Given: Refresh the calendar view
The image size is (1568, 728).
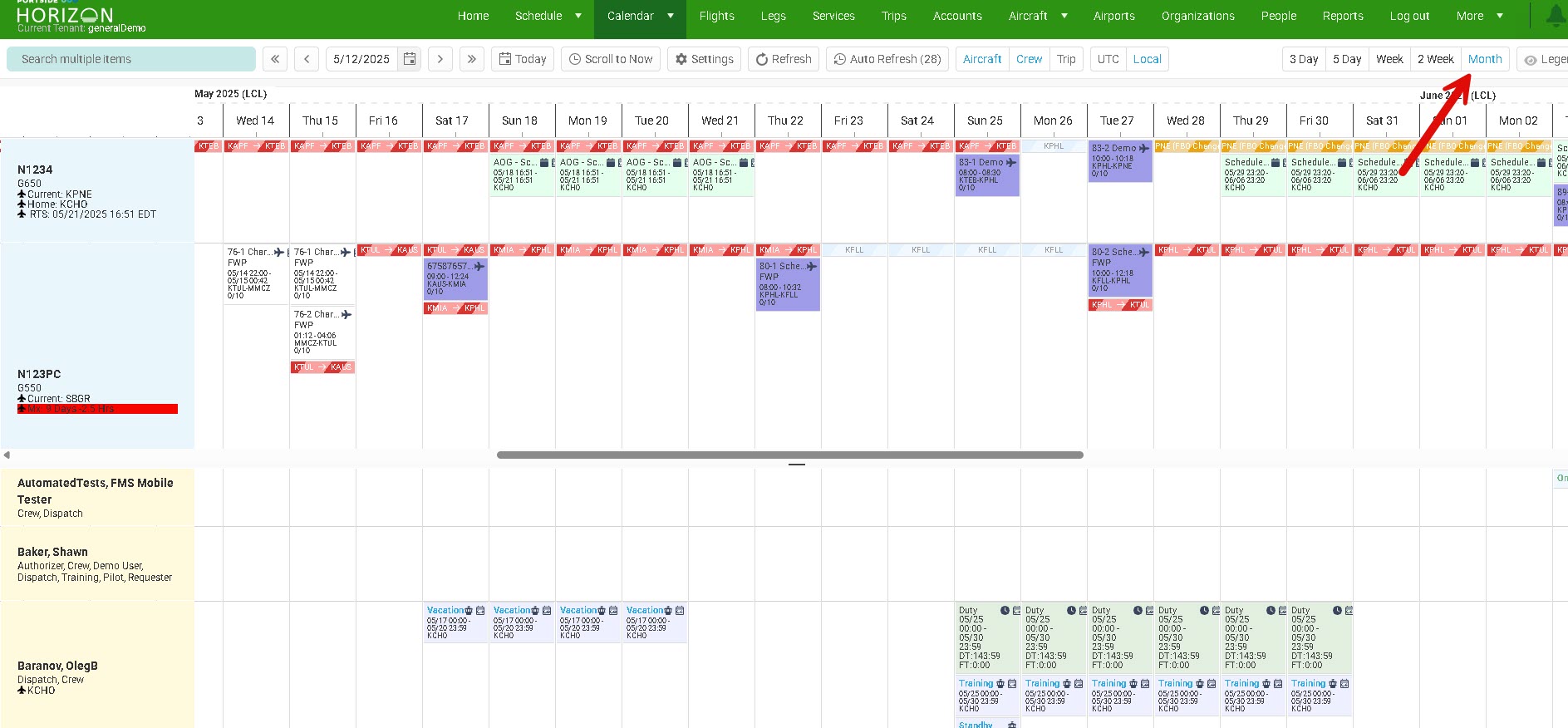Looking at the screenshot, I should point(784,59).
